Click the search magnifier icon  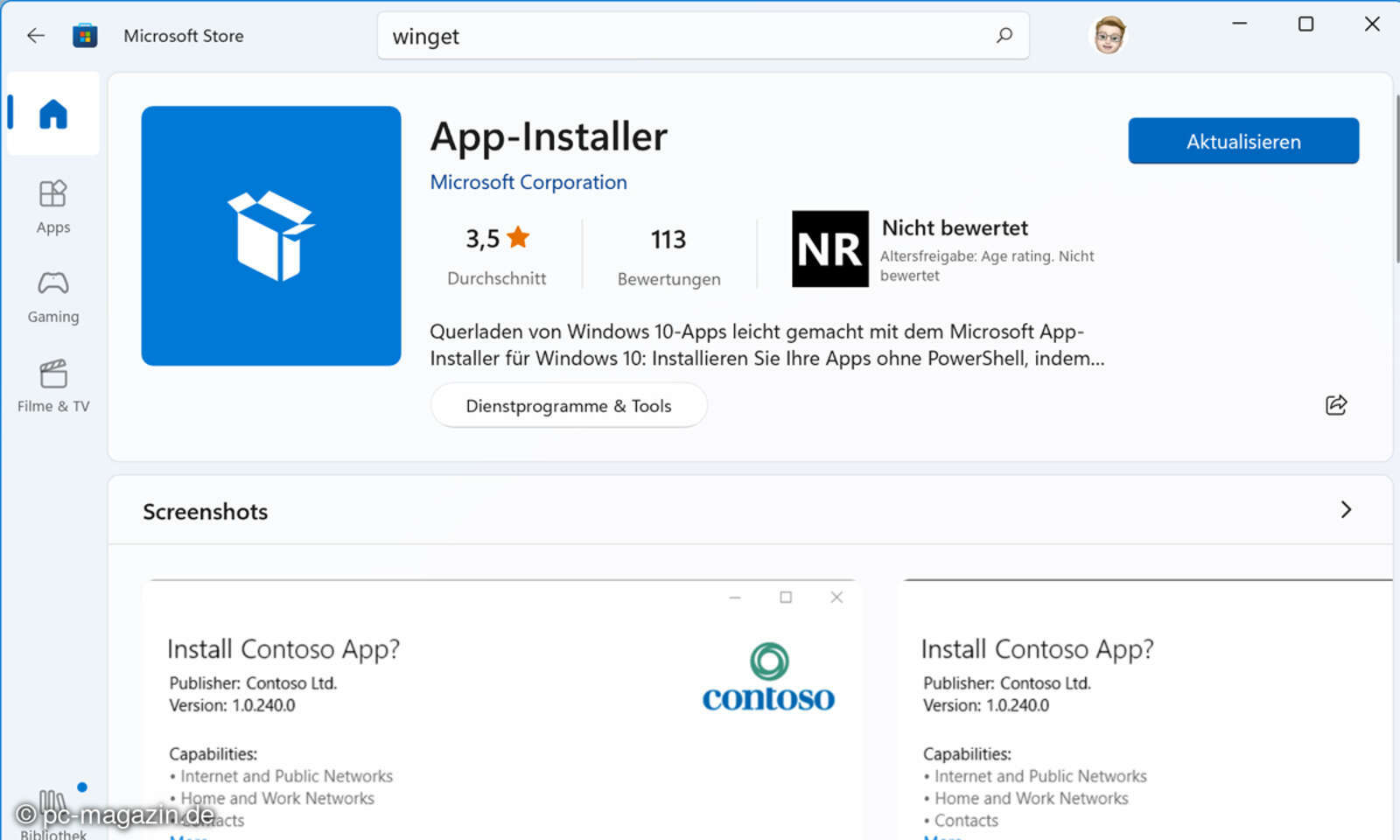tap(1004, 36)
